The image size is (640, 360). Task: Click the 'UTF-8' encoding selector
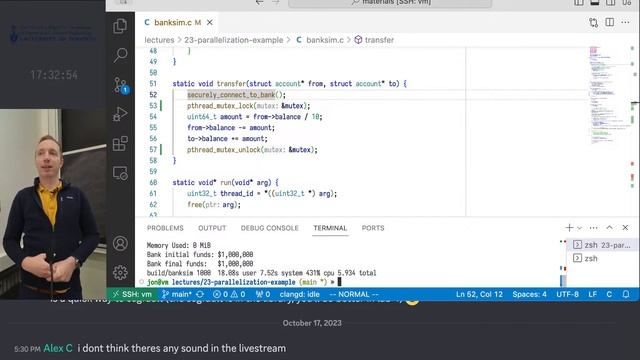pos(567,294)
